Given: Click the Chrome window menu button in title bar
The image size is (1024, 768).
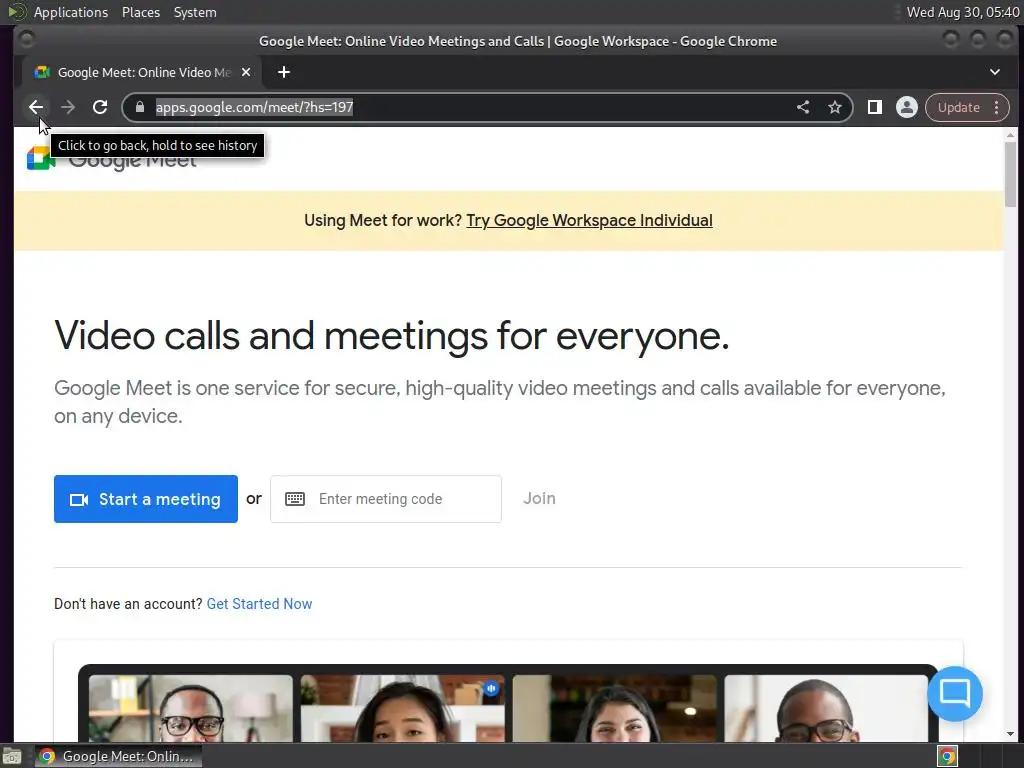Looking at the screenshot, I should pos(26,40).
